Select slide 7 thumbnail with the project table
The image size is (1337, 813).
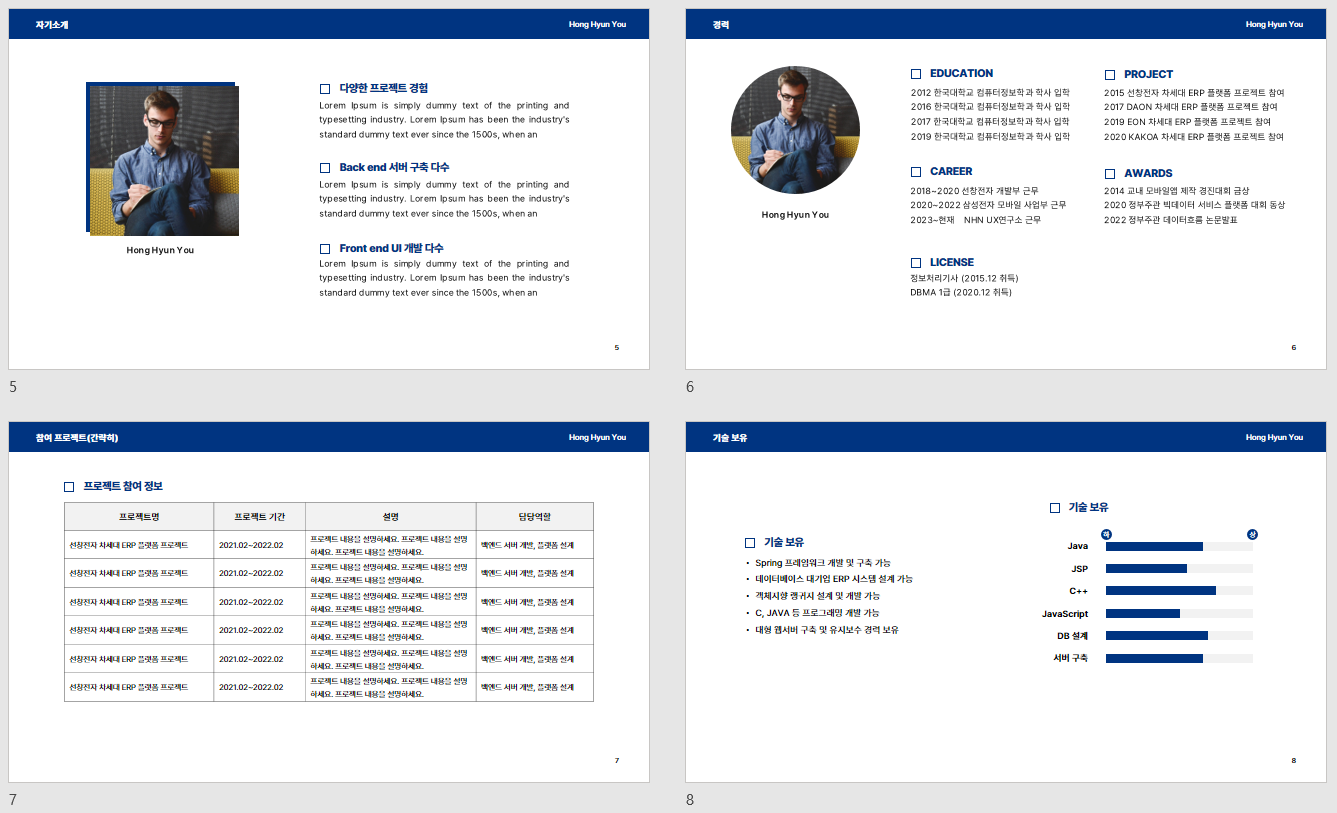tap(329, 602)
